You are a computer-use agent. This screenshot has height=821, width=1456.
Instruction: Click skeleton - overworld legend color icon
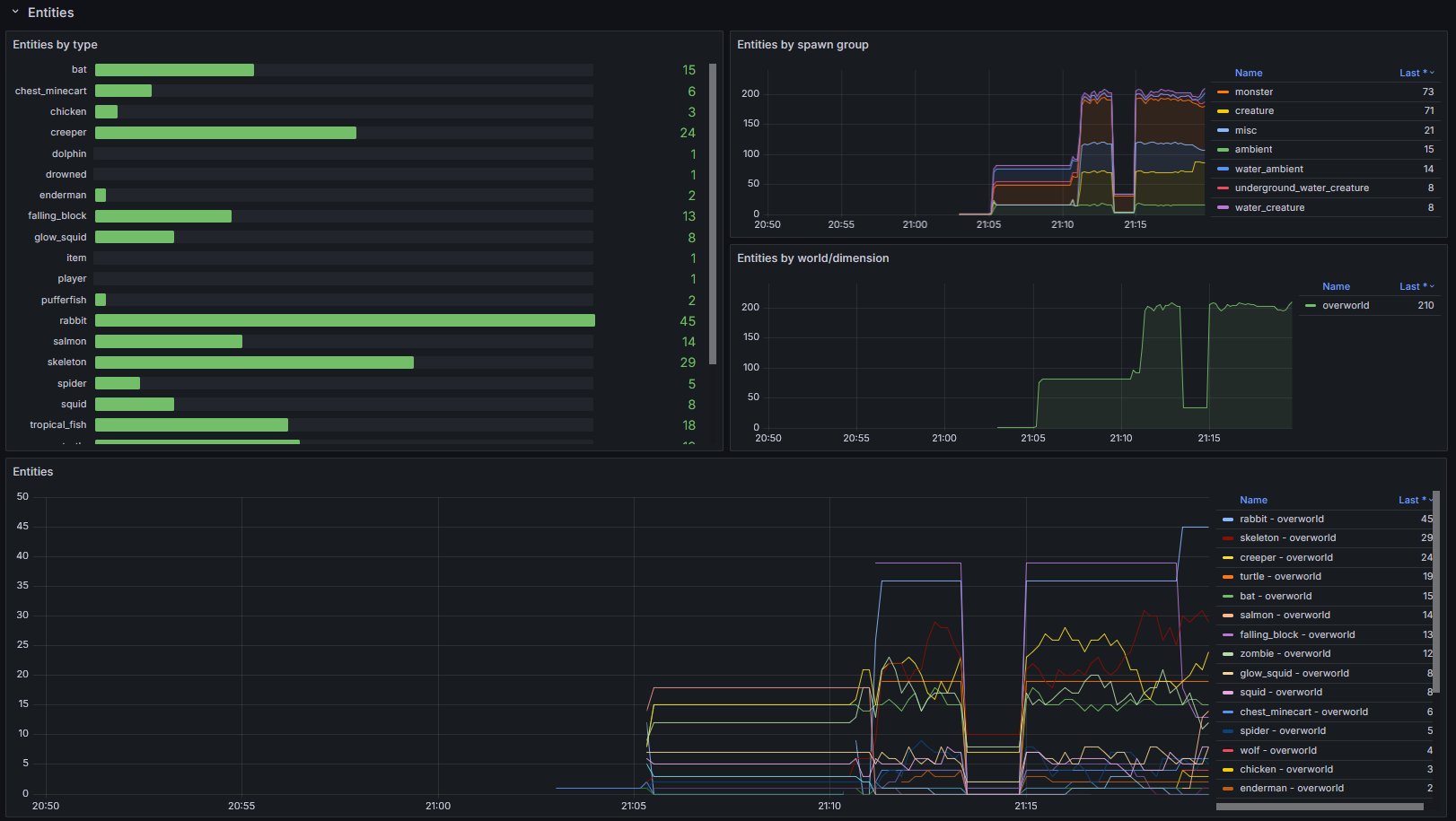(x=1228, y=538)
